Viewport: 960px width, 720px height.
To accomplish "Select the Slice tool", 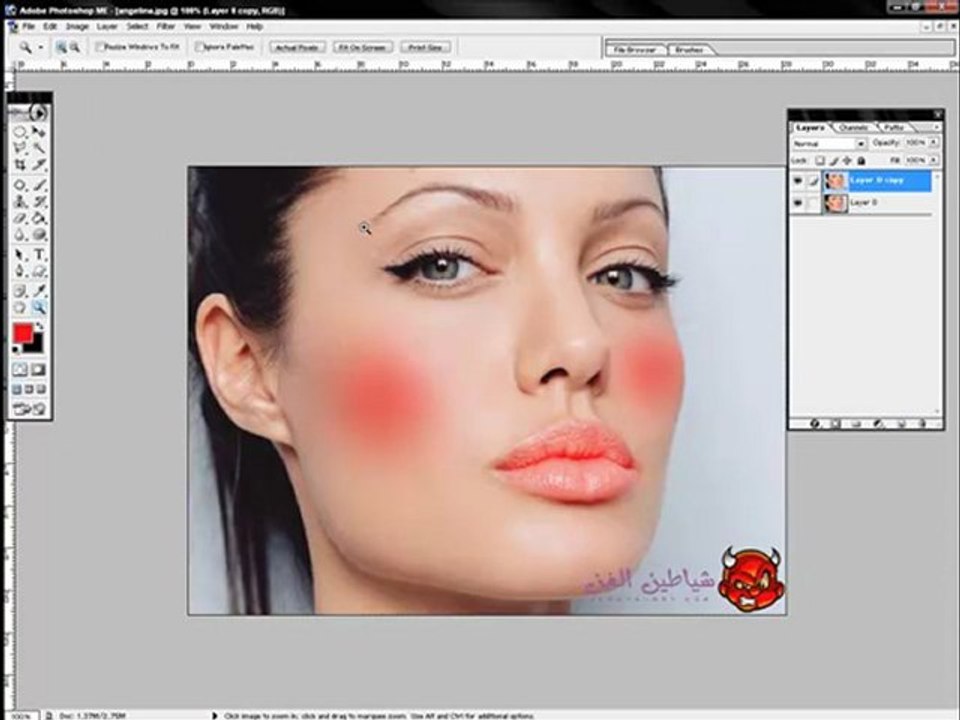I will click(x=39, y=165).
